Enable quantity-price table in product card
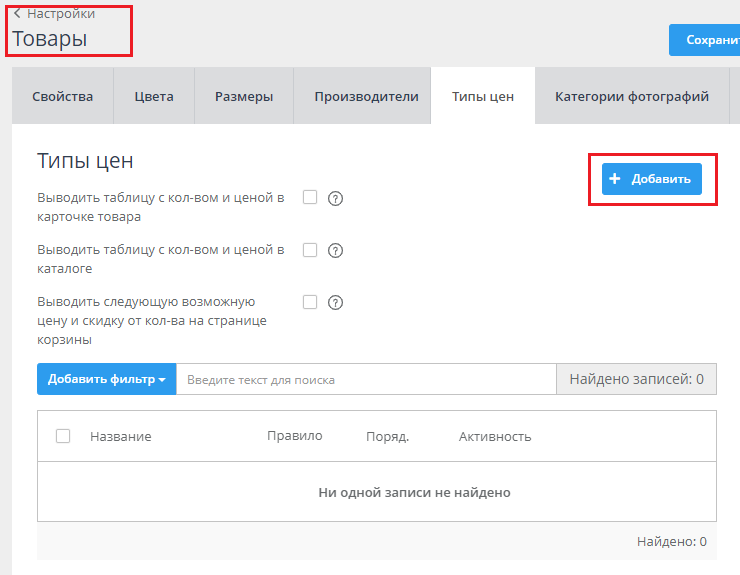This screenshot has width=740, height=575. tap(310, 197)
